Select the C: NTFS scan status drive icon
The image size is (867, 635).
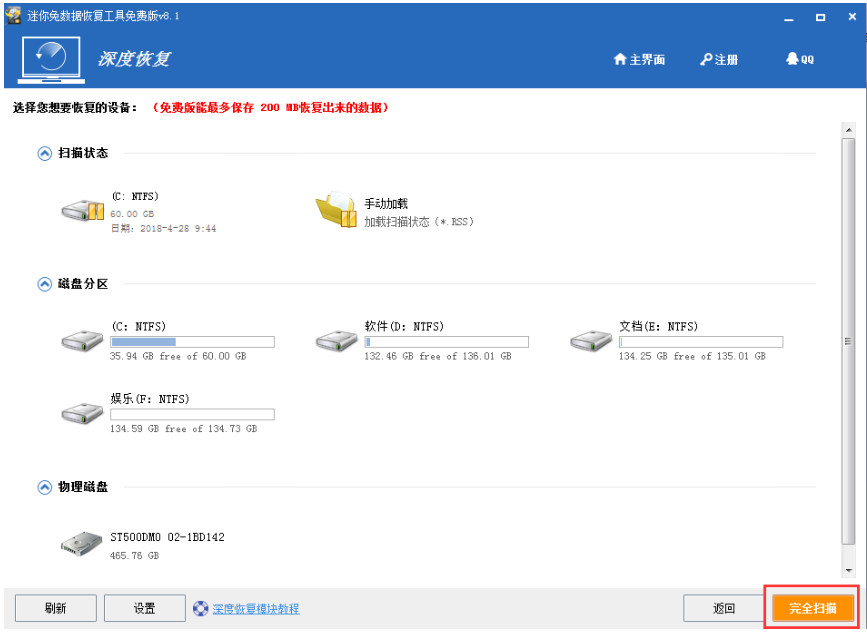tap(82, 211)
